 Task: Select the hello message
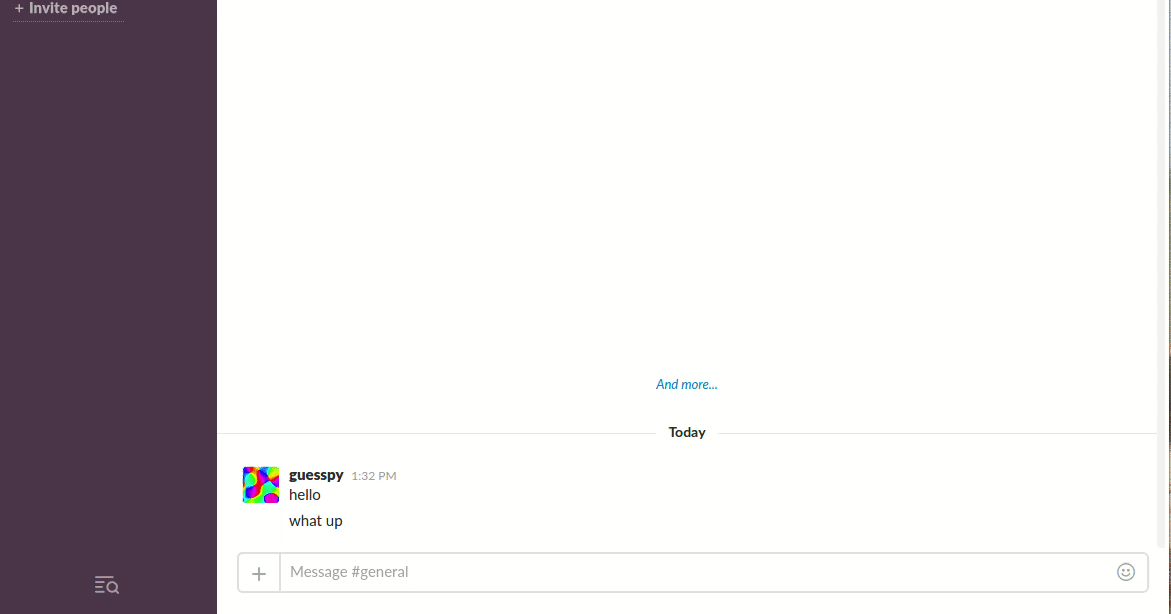click(x=305, y=495)
